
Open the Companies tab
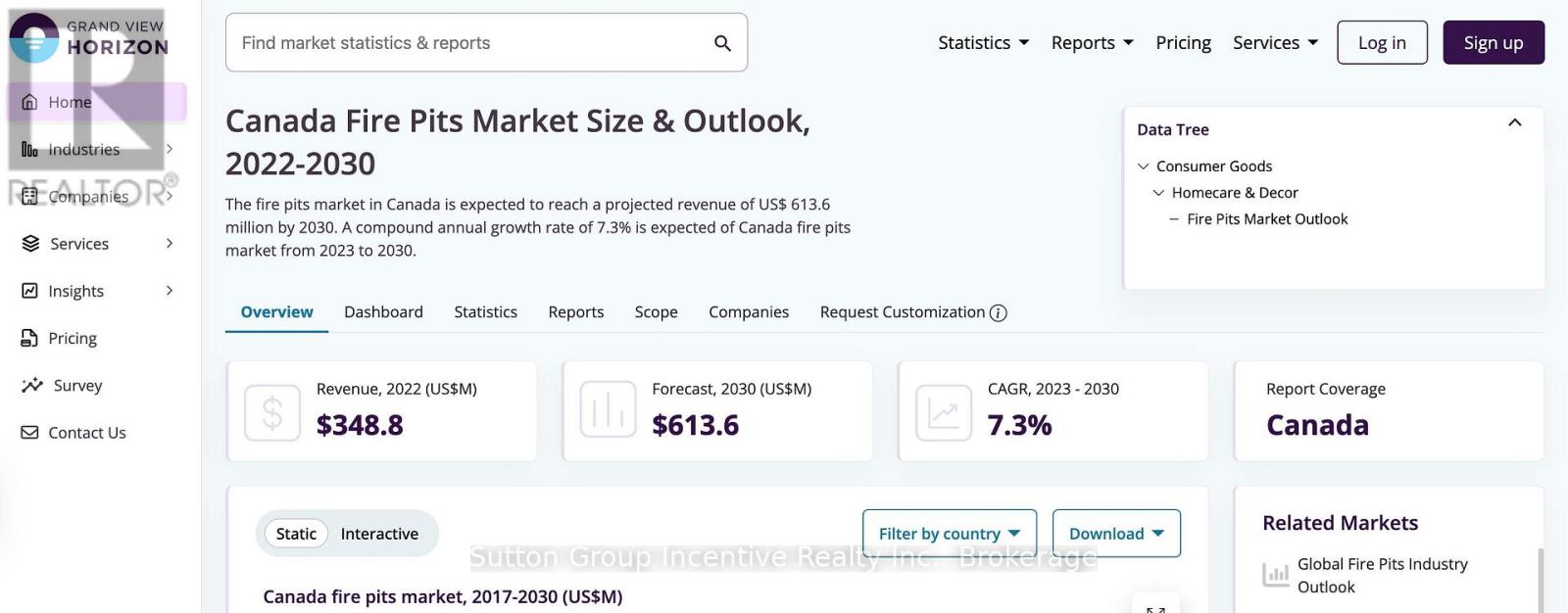(x=749, y=312)
